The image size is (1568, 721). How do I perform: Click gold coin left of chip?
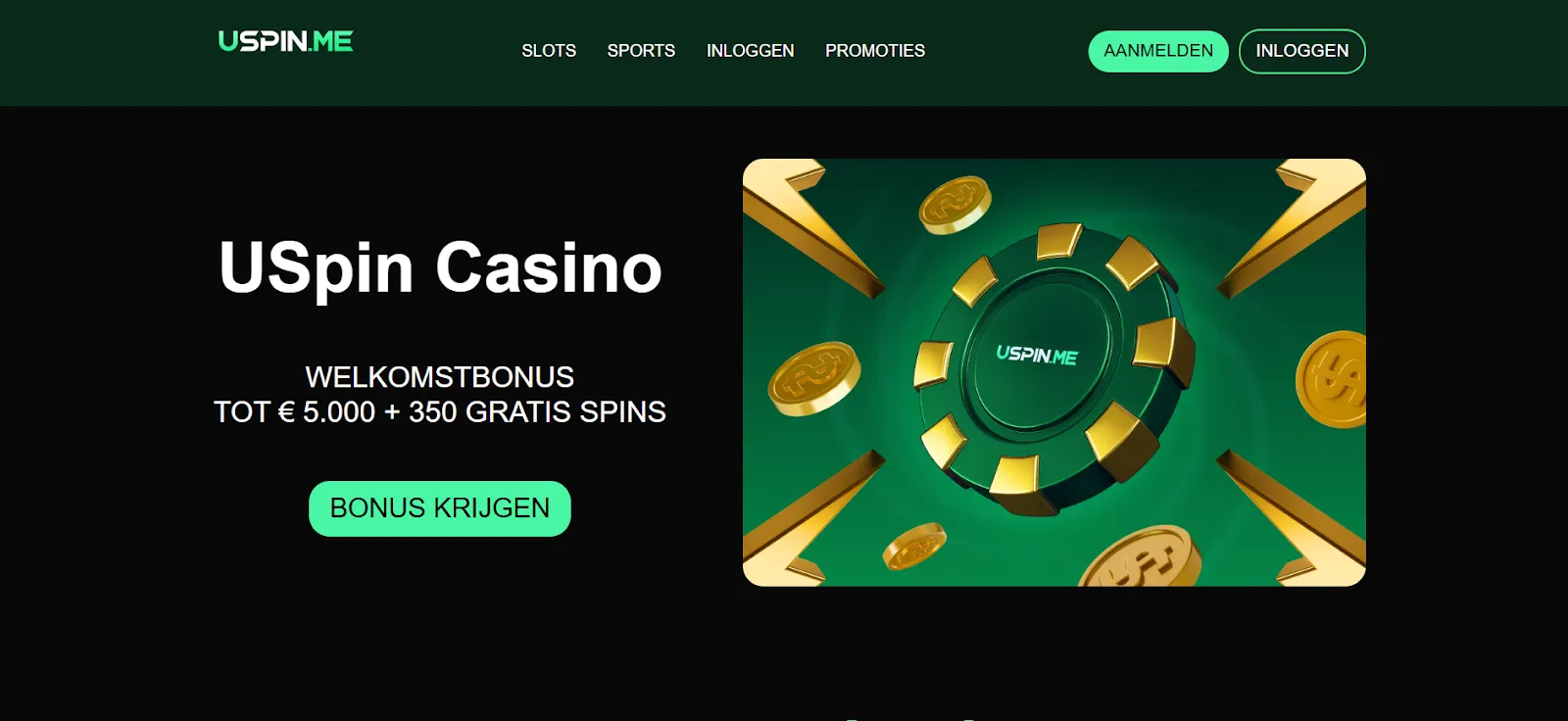tap(813, 379)
